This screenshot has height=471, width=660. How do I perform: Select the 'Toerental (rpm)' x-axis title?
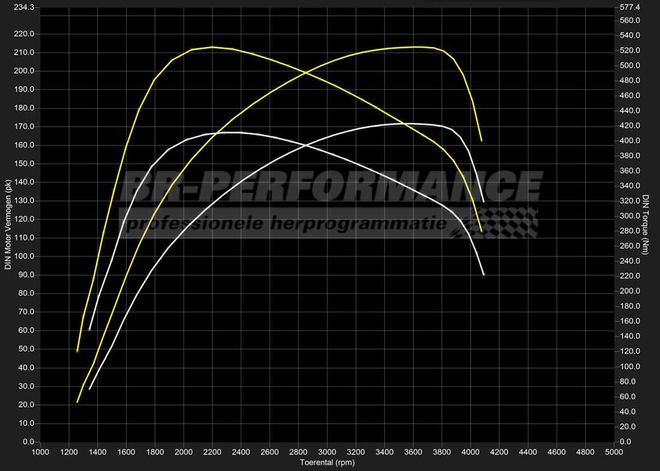coord(329,463)
